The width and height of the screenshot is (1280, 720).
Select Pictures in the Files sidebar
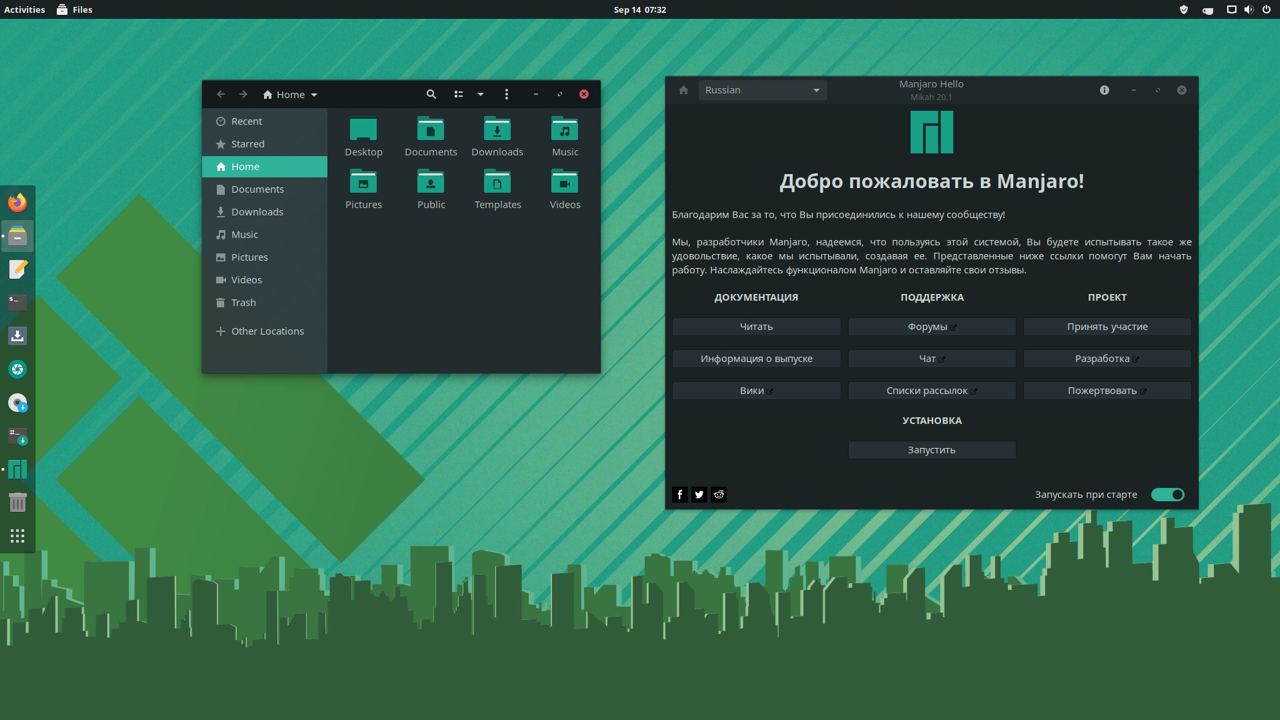[265, 257]
